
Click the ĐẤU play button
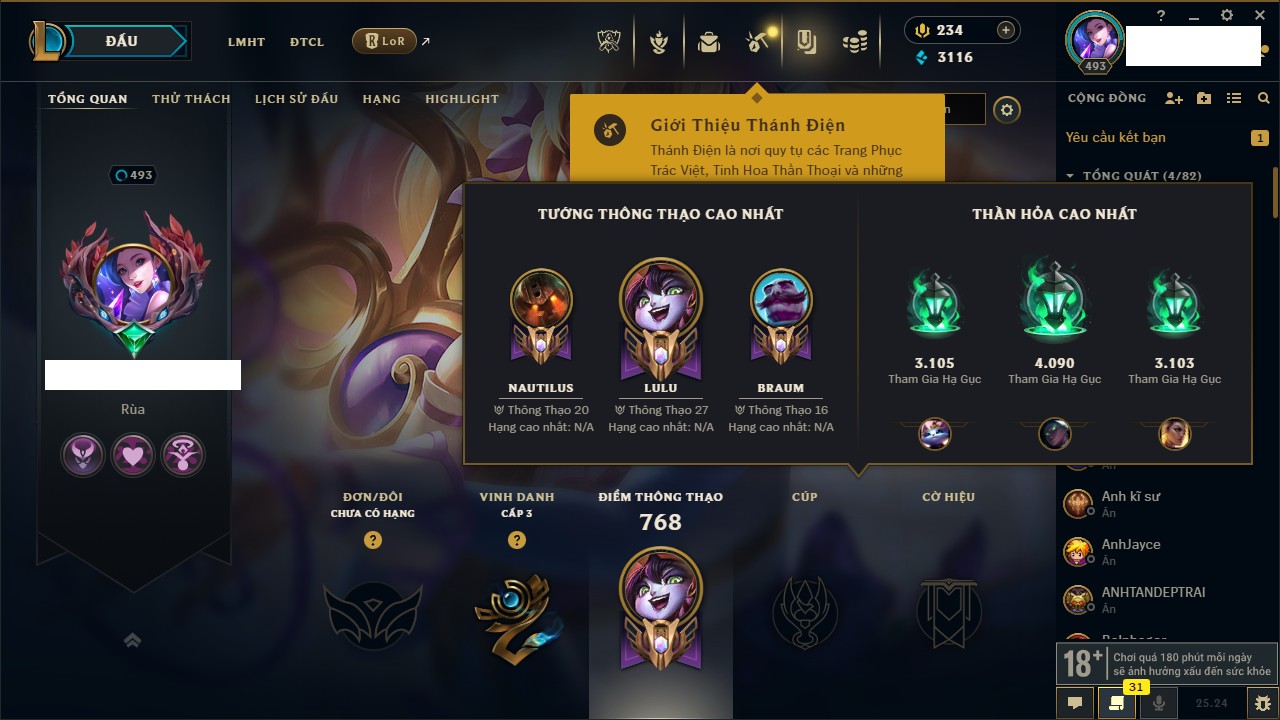click(x=121, y=41)
